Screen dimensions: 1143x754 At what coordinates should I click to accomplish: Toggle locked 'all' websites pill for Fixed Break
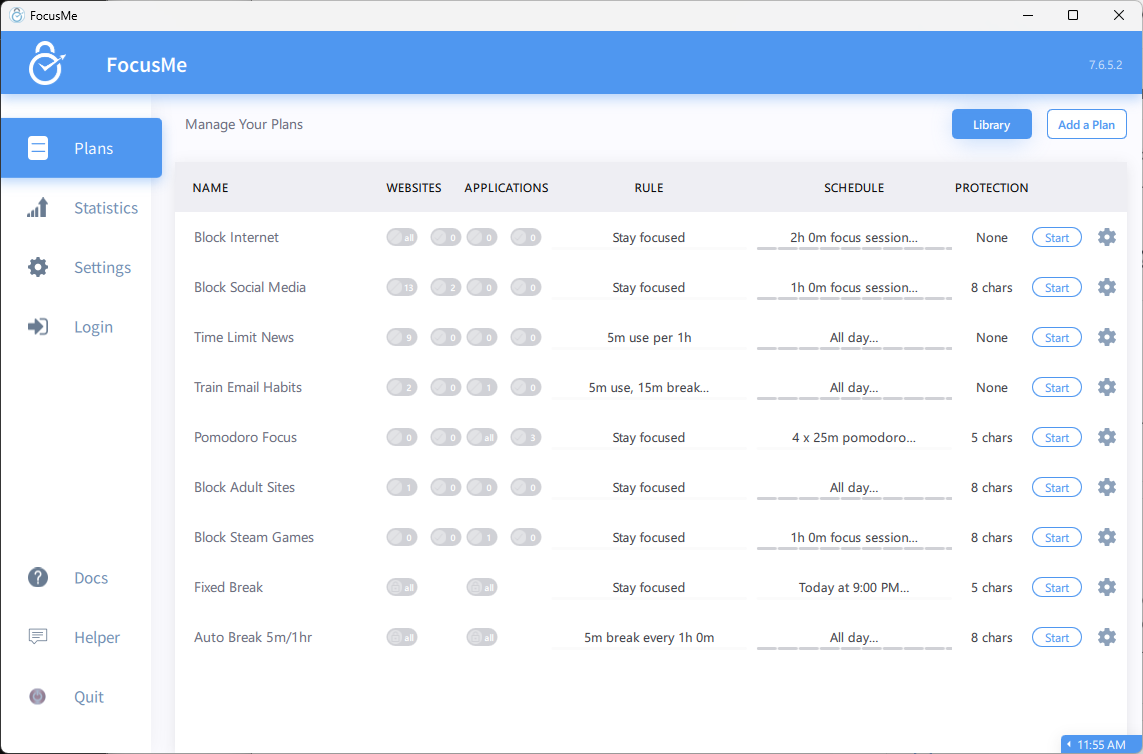coord(402,587)
